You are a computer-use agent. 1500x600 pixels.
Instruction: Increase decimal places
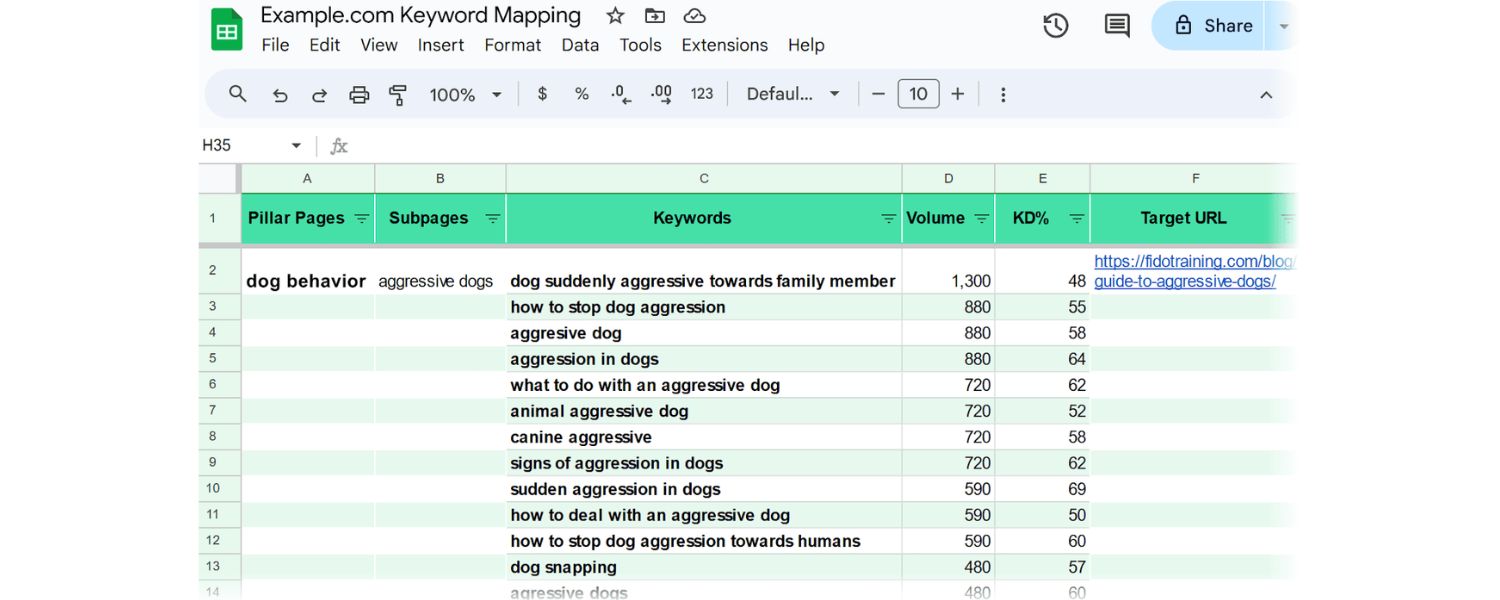point(660,94)
